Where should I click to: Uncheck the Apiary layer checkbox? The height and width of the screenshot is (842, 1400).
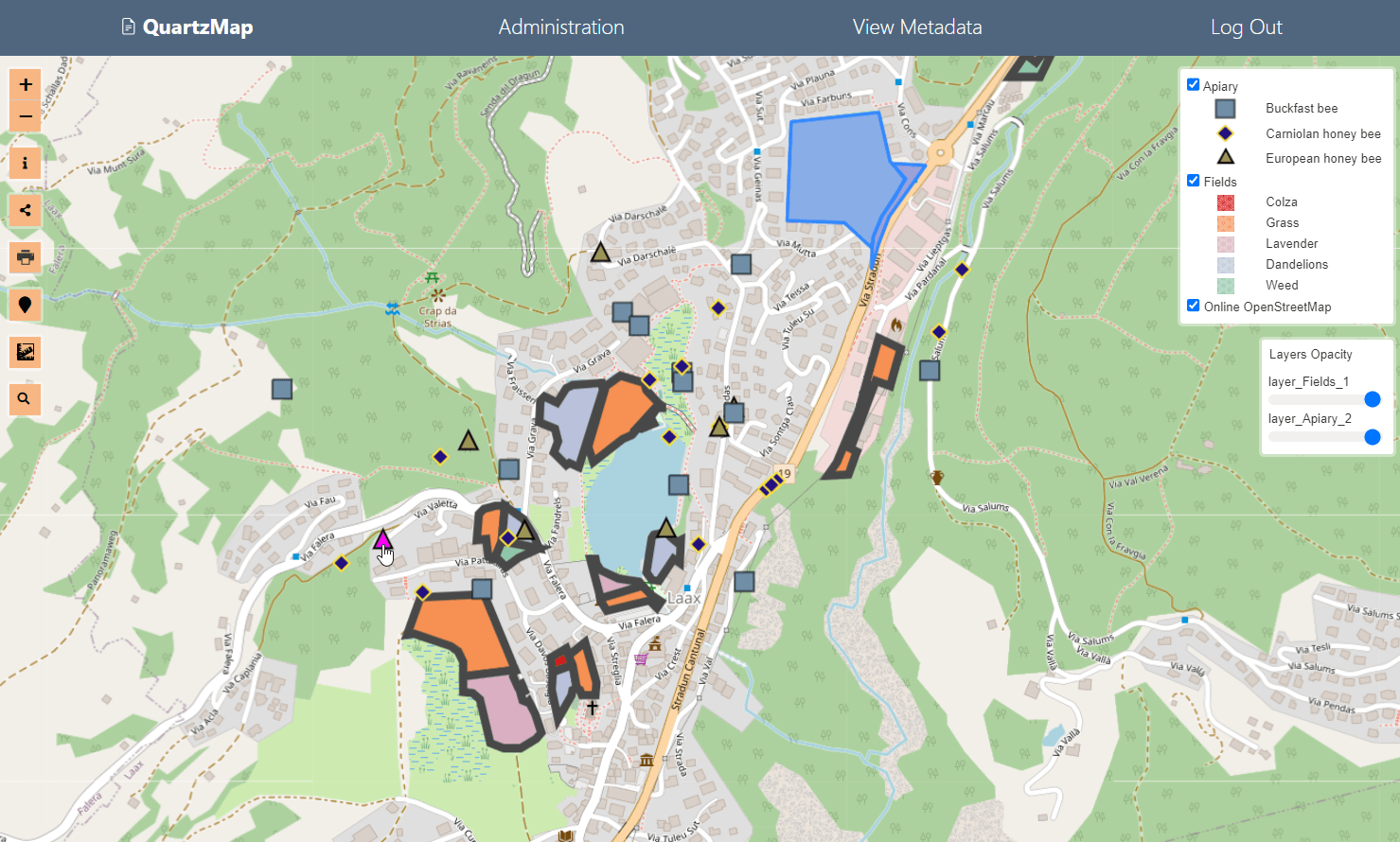1194,85
